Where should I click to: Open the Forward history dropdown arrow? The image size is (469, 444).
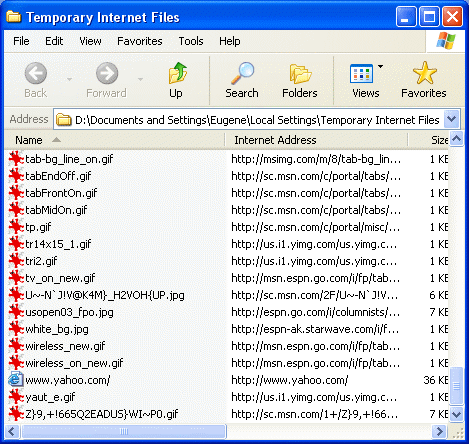tap(140, 79)
